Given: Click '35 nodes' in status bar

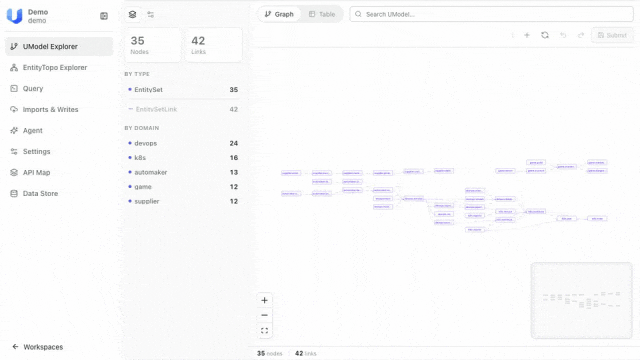Looking at the screenshot, I should point(269,353).
